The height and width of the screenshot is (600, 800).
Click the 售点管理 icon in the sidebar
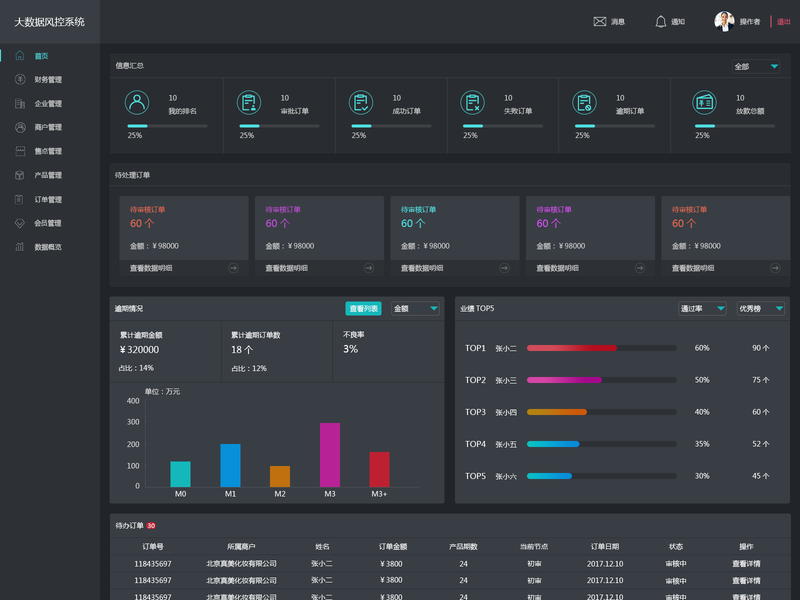(x=20, y=151)
